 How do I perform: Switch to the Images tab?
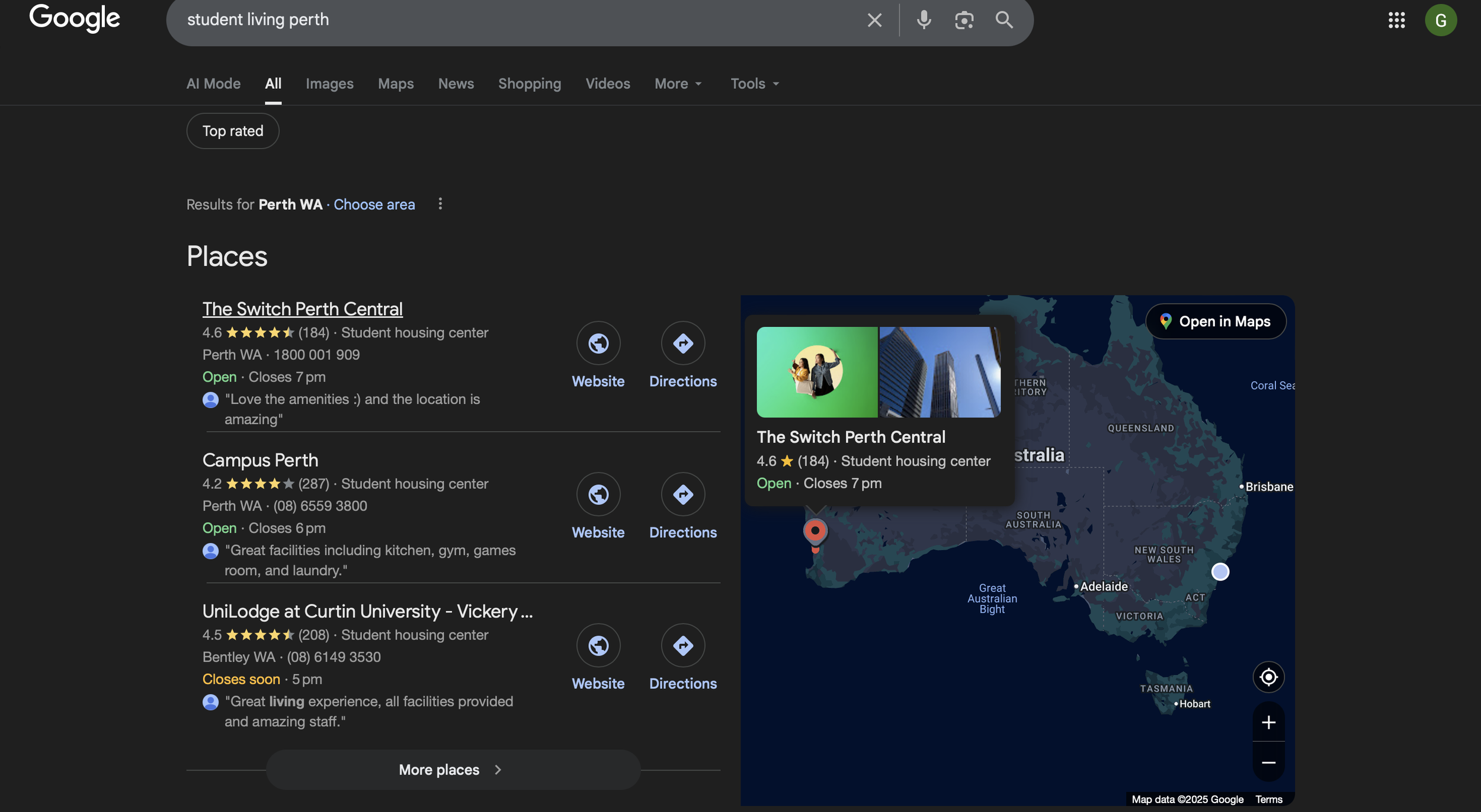tap(329, 84)
